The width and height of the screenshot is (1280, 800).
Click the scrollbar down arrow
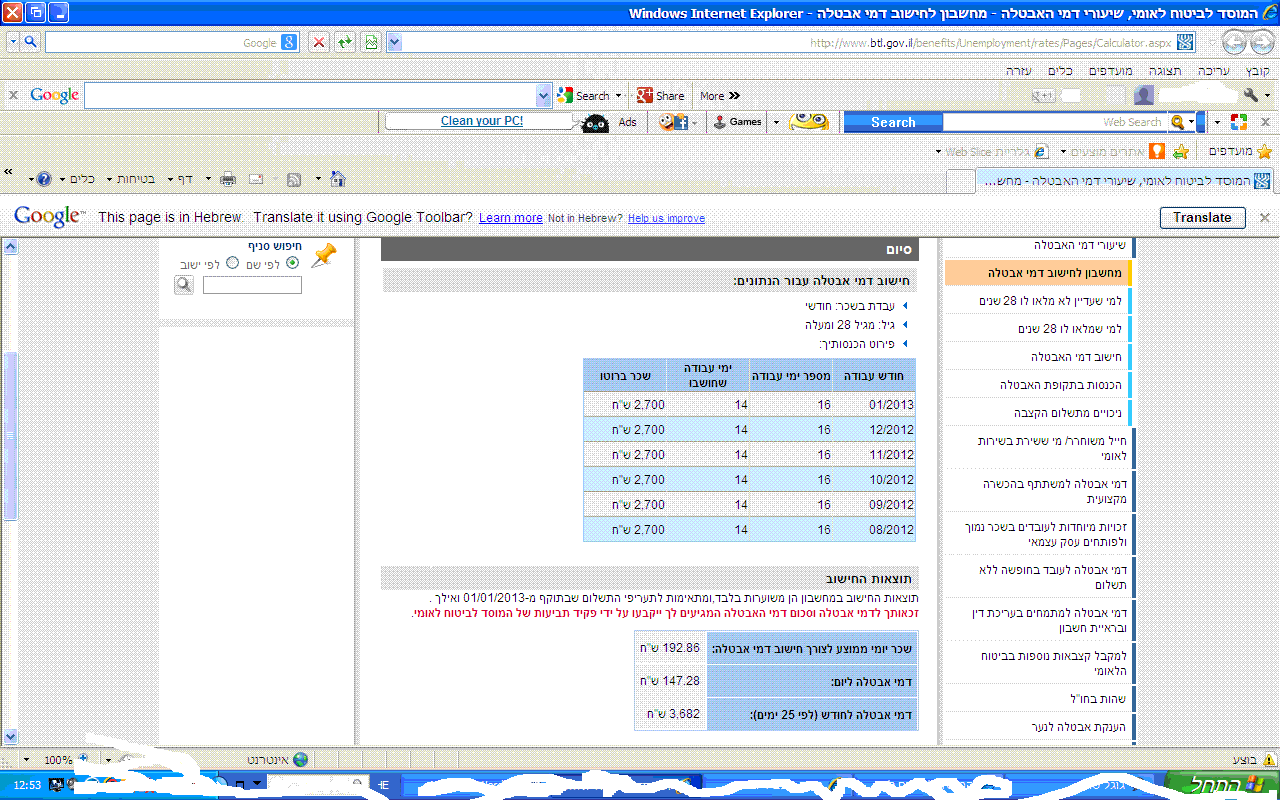click(x=11, y=737)
